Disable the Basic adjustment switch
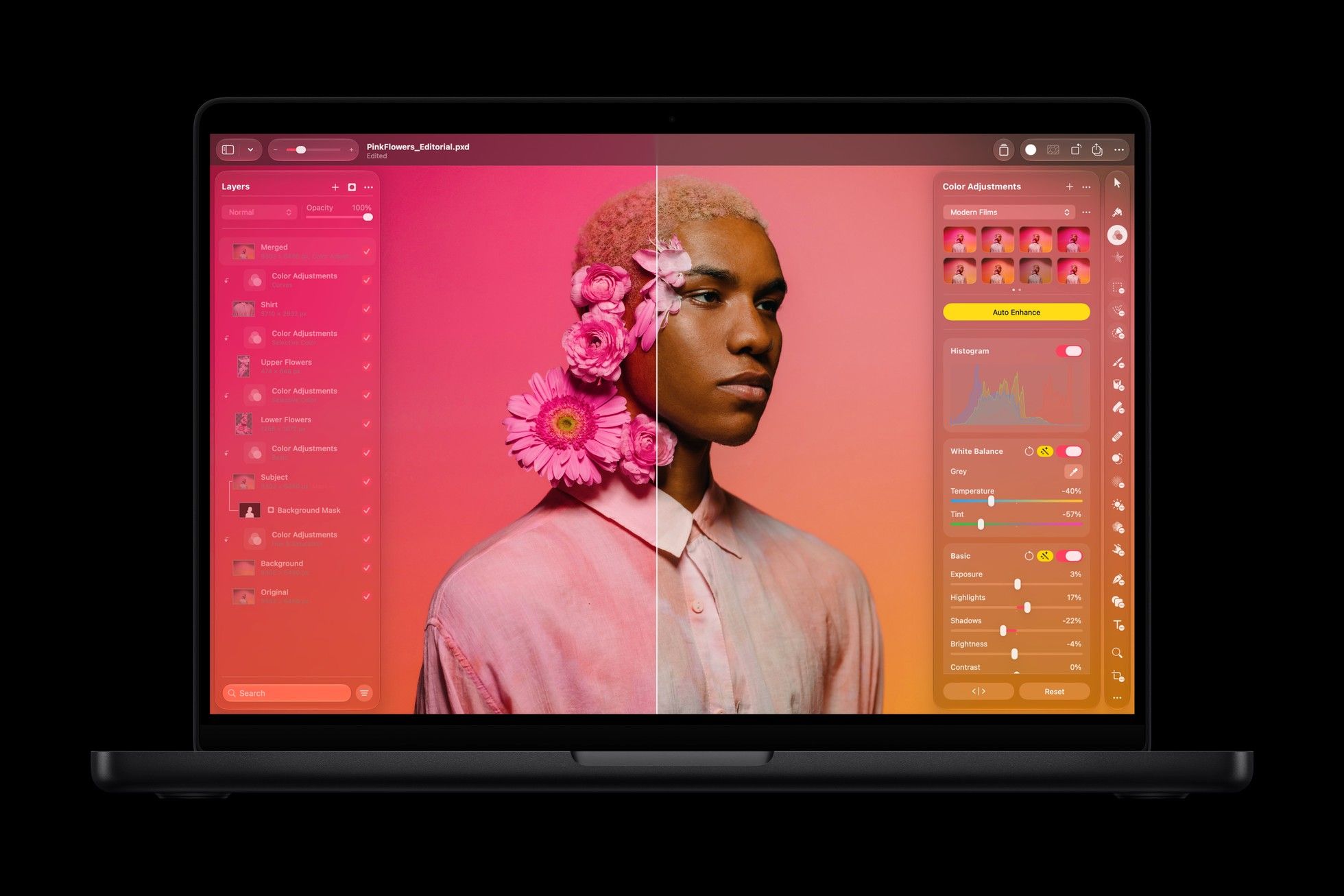The height and width of the screenshot is (896, 1344). [1069, 556]
